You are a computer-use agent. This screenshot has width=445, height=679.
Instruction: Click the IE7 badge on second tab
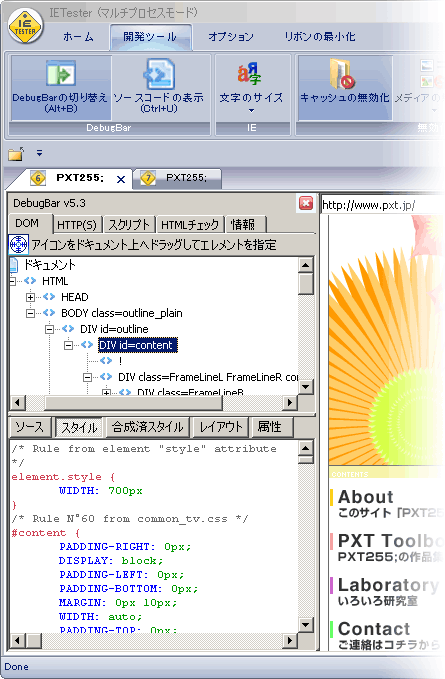(148, 178)
